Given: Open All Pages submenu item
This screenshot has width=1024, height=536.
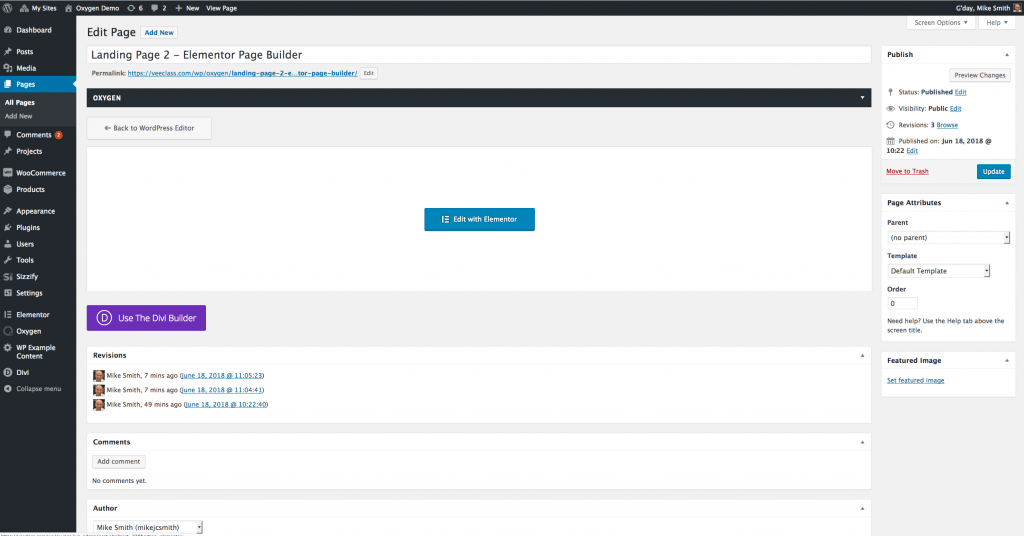Looking at the screenshot, I should coord(20,102).
